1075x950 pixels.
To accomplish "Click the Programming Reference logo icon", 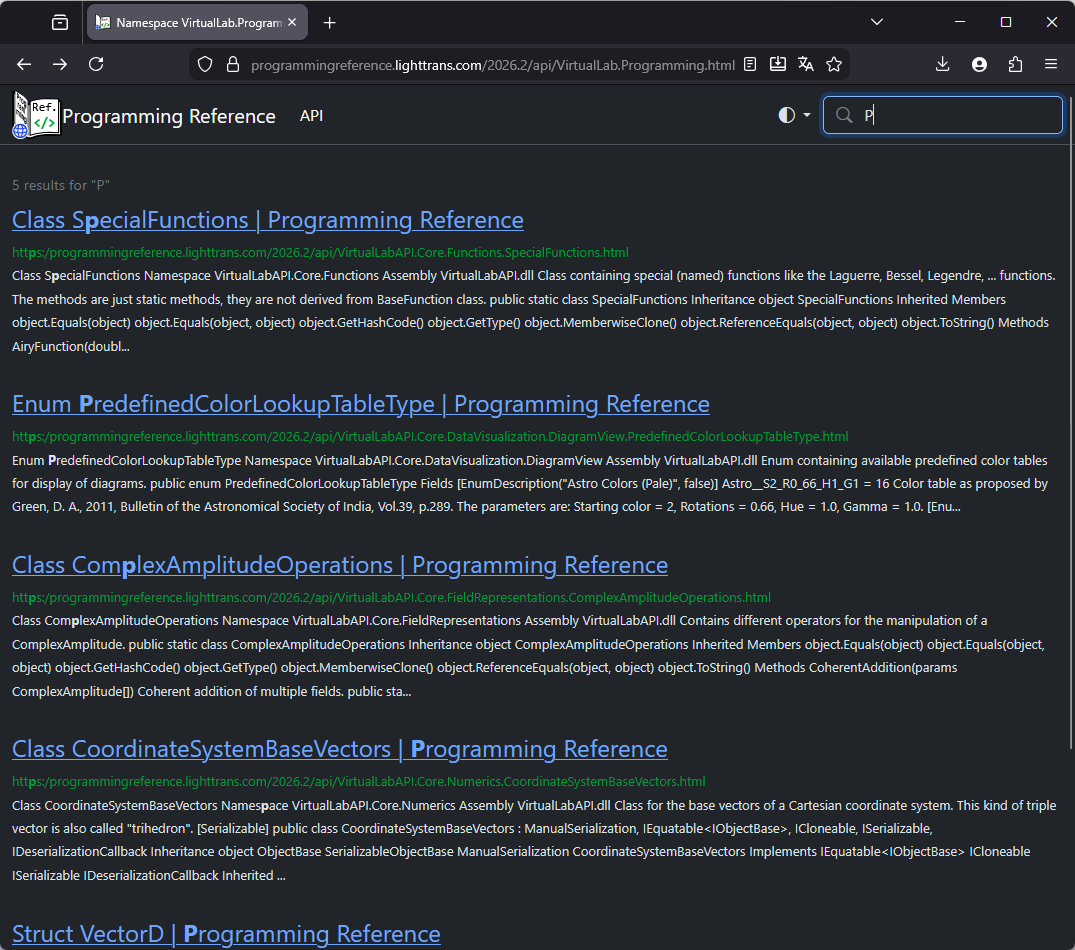I will 36,115.
